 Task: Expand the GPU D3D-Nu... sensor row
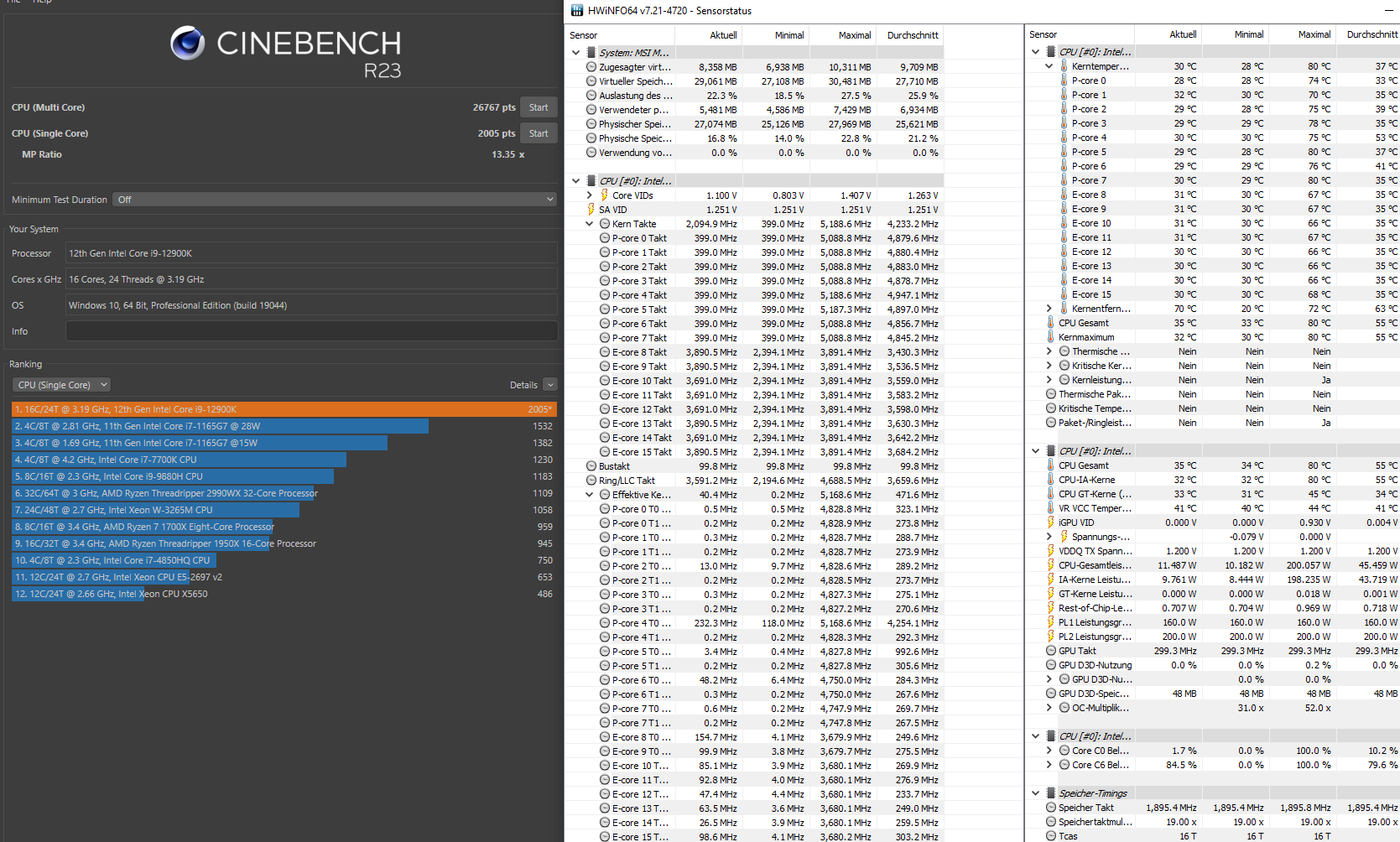(x=1049, y=679)
